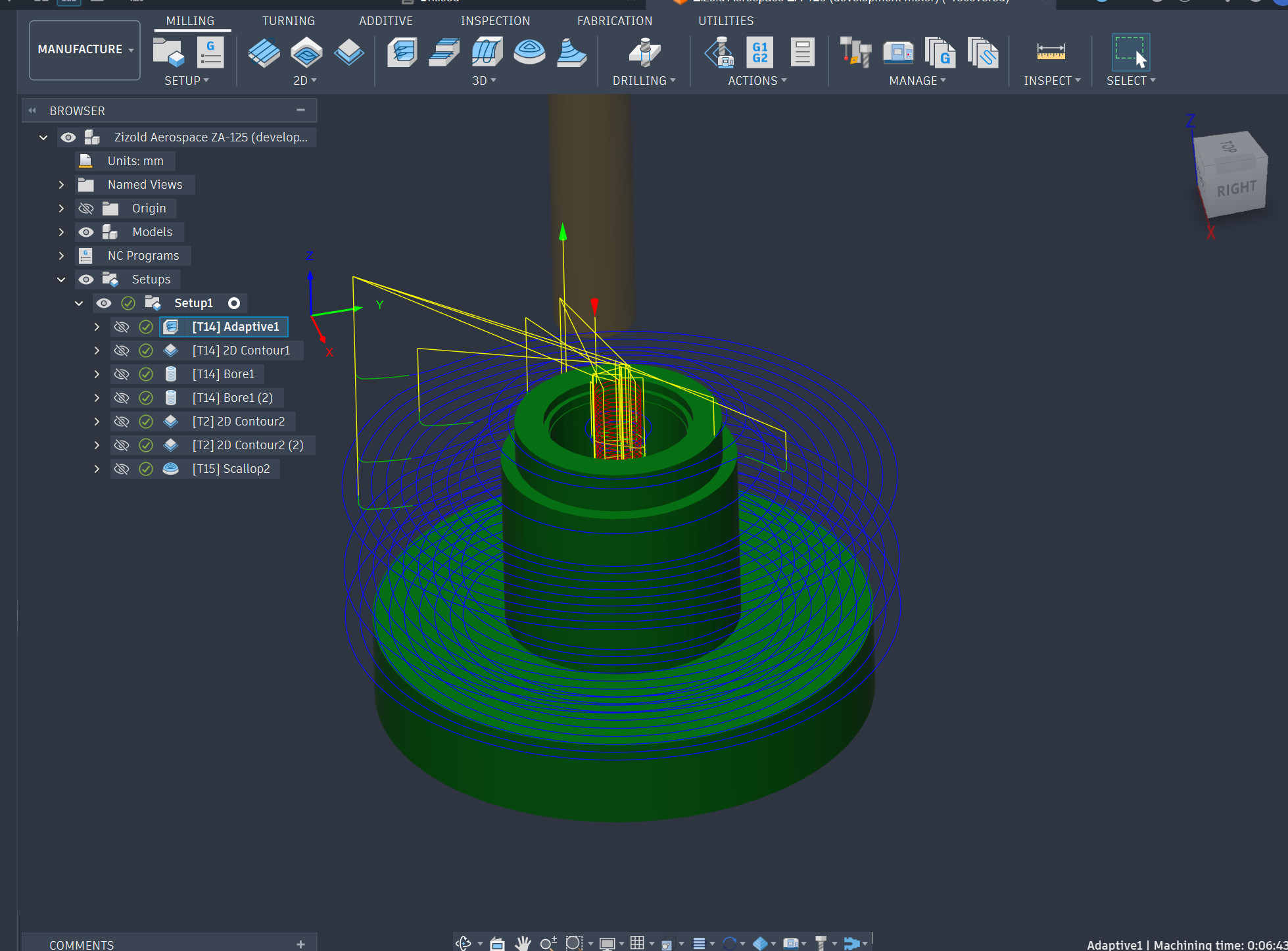
Task: Open the NC Program G-code icon
Action: [210, 52]
